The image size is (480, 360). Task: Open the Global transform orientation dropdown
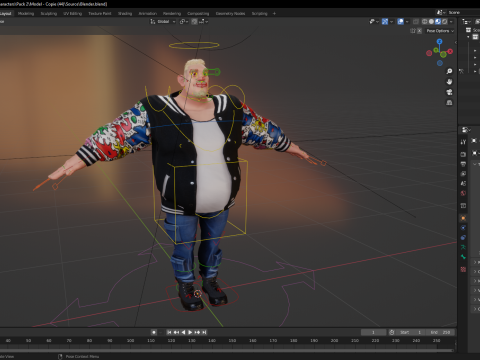tap(163, 21)
